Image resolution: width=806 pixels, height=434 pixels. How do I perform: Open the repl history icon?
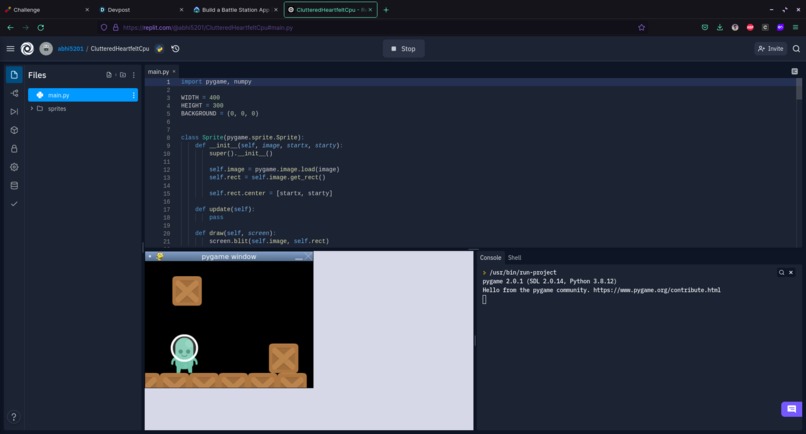175,49
